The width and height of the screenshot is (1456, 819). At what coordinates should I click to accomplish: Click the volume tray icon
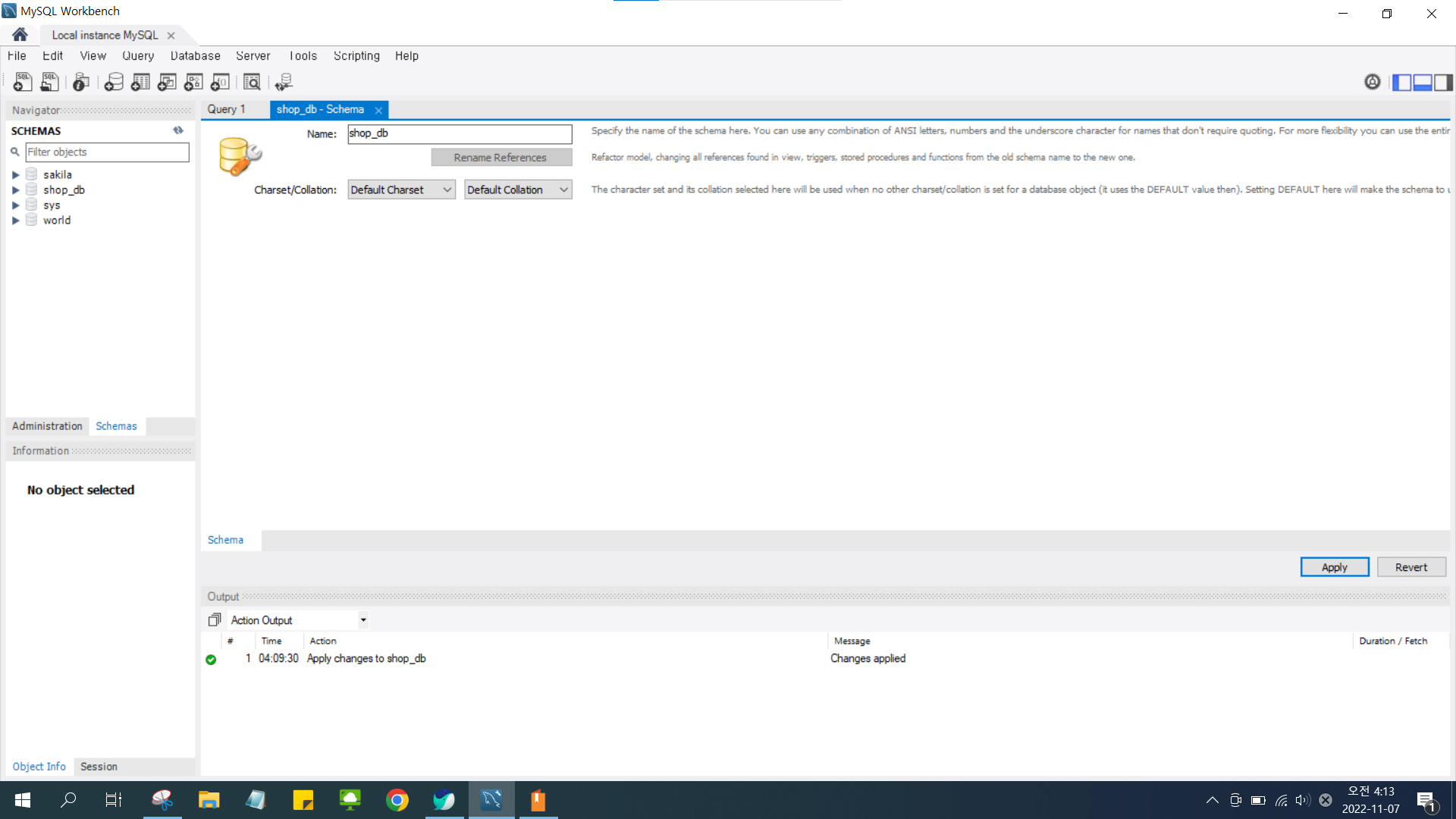click(x=1302, y=800)
